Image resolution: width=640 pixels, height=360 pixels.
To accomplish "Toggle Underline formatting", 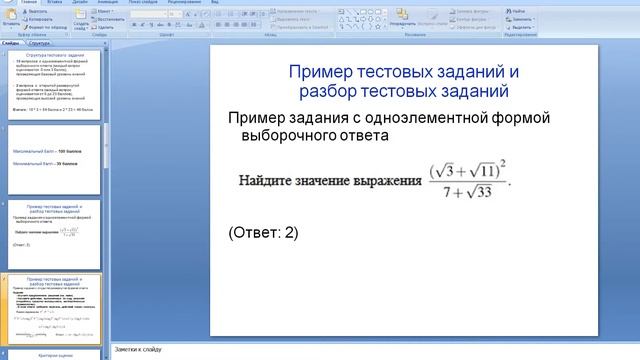I will pyautogui.click(x=151, y=25).
